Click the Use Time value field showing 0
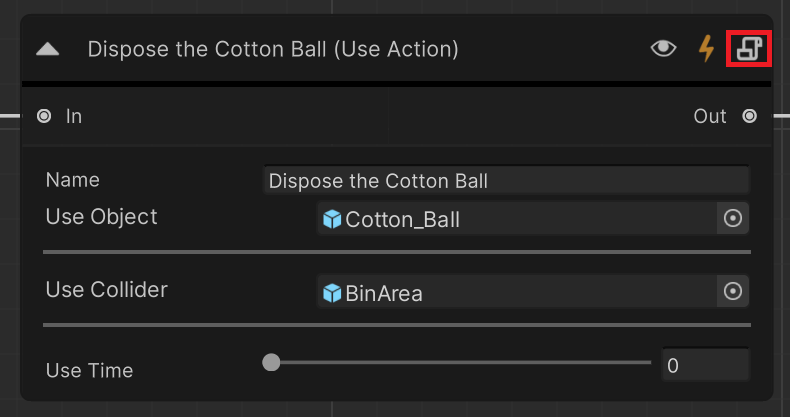This screenshot has height=417, width=790. tap(705, 365)
